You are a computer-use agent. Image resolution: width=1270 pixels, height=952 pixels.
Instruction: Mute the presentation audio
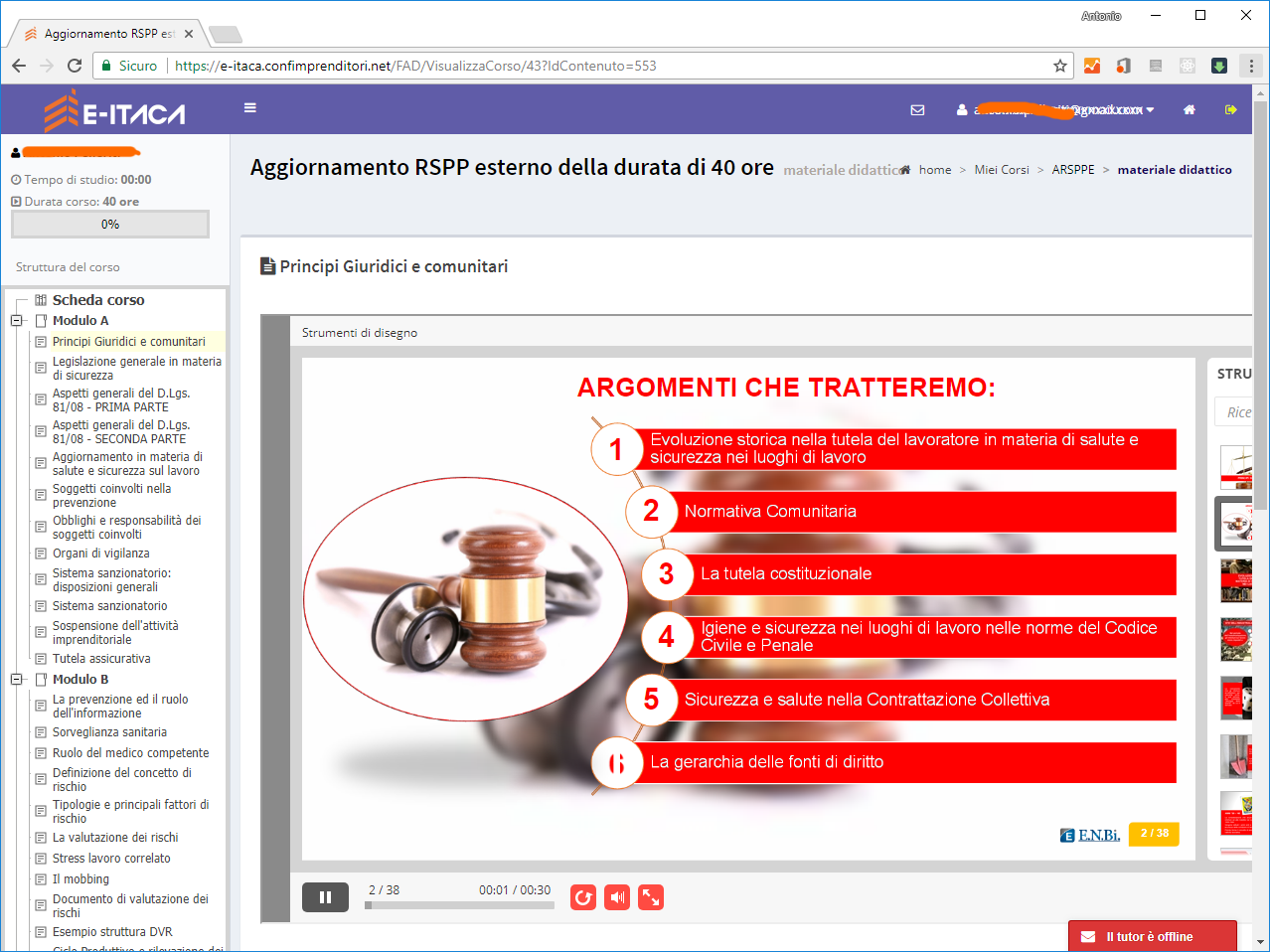pyautogui.click(x=617, y=897)
